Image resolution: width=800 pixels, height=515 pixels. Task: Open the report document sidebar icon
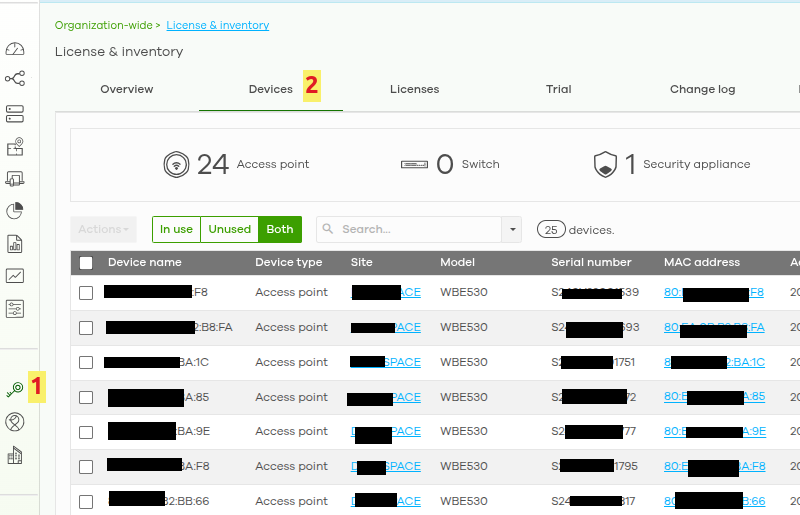[15, 244]
